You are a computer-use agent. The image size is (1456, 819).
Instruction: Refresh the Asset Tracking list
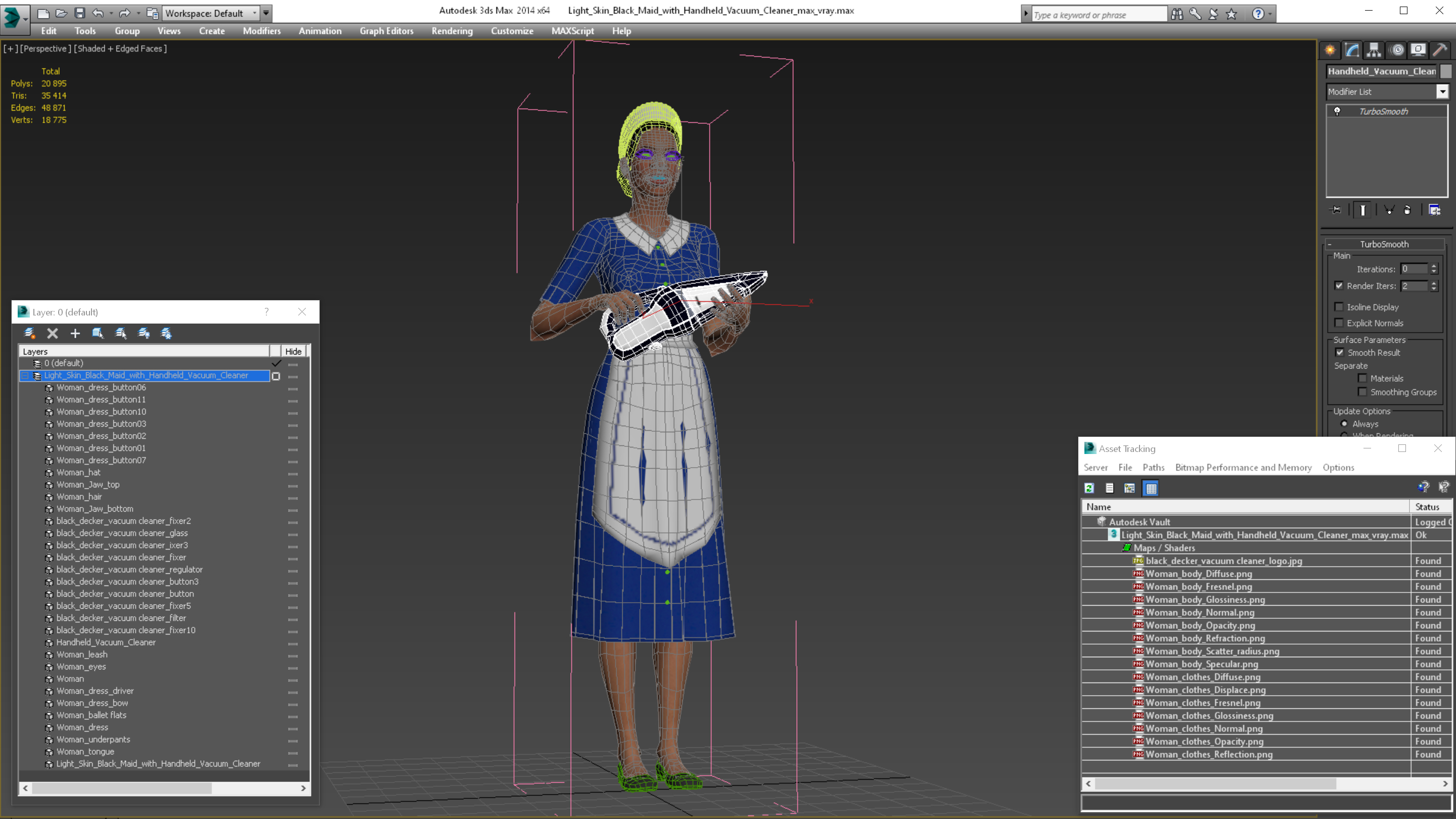coord(1089,488)
